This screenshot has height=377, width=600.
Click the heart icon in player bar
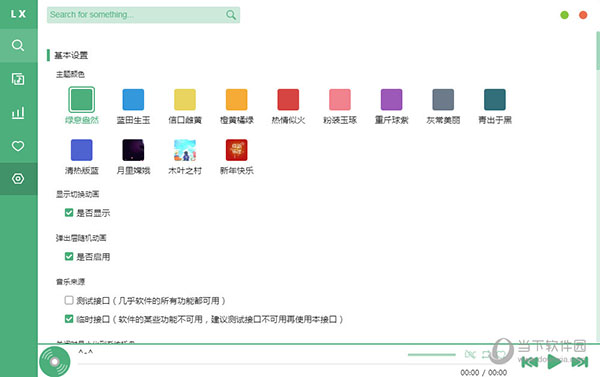tap(501, 354)
